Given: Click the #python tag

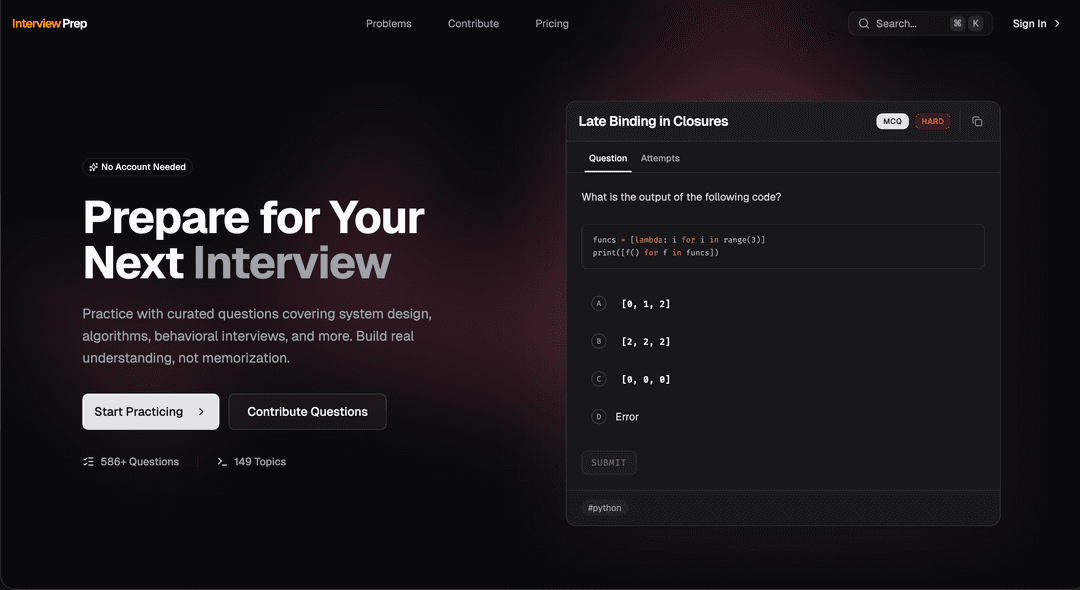Looking at the screenshot, I should (604, 507).
